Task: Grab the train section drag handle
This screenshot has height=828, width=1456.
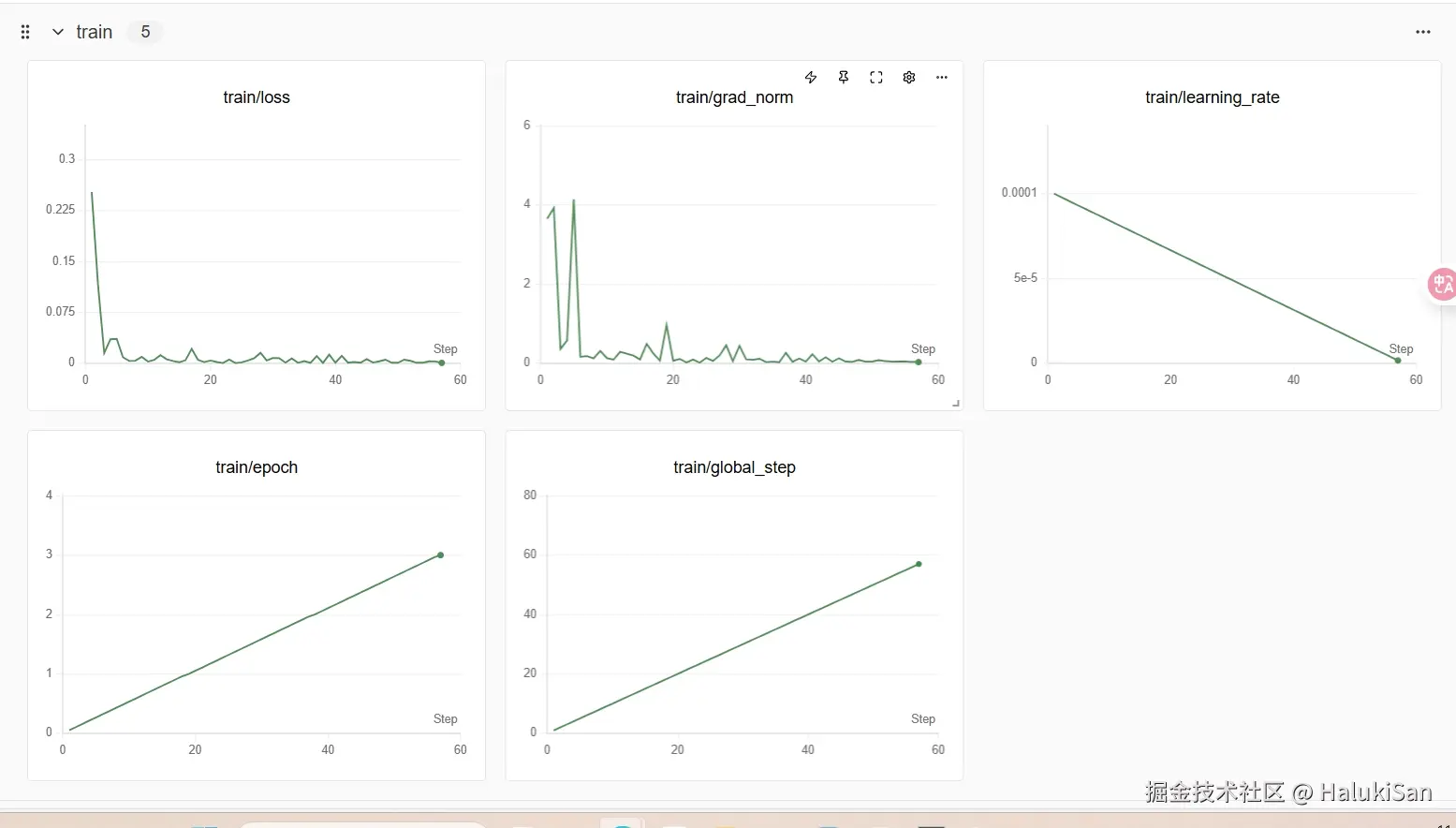Action: tap(25, 32)
